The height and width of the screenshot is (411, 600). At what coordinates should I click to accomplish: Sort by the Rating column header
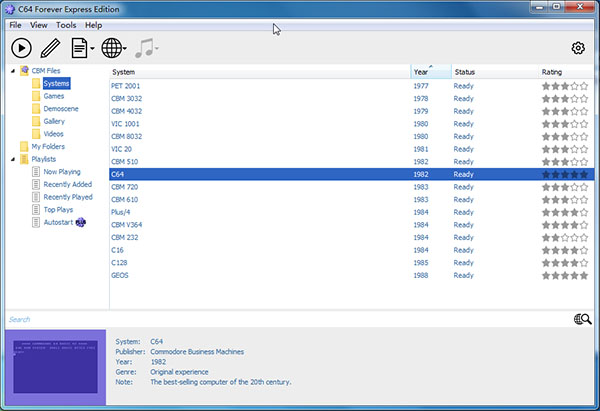pos(566,72)
